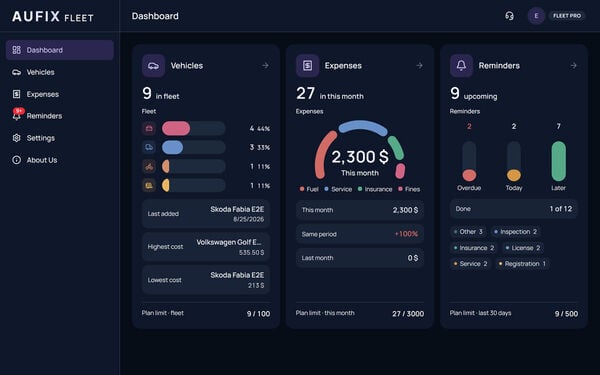
Task: Click the Today reminders bar
Action: tap(514, 161)
